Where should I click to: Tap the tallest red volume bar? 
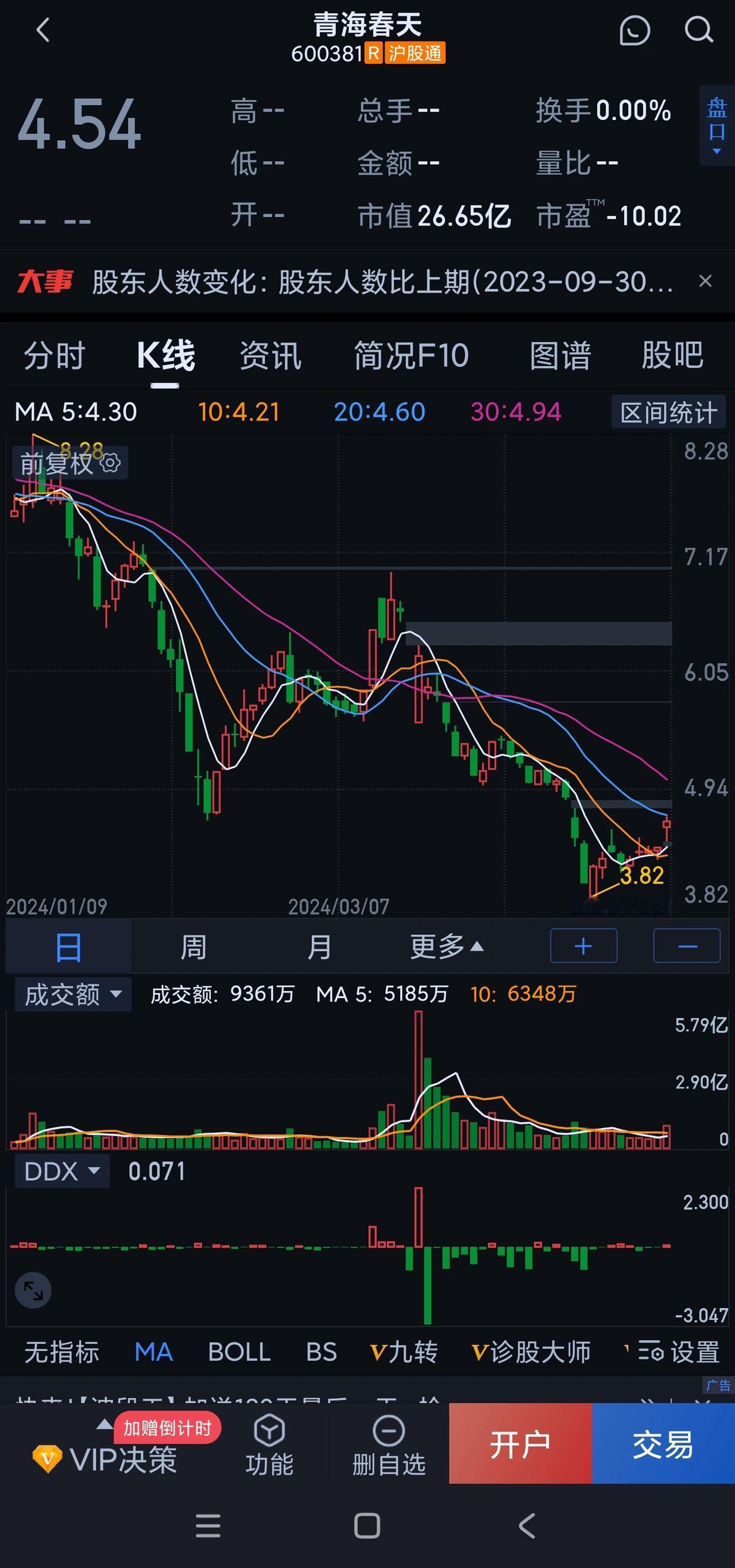click(x=418, y=1080)
